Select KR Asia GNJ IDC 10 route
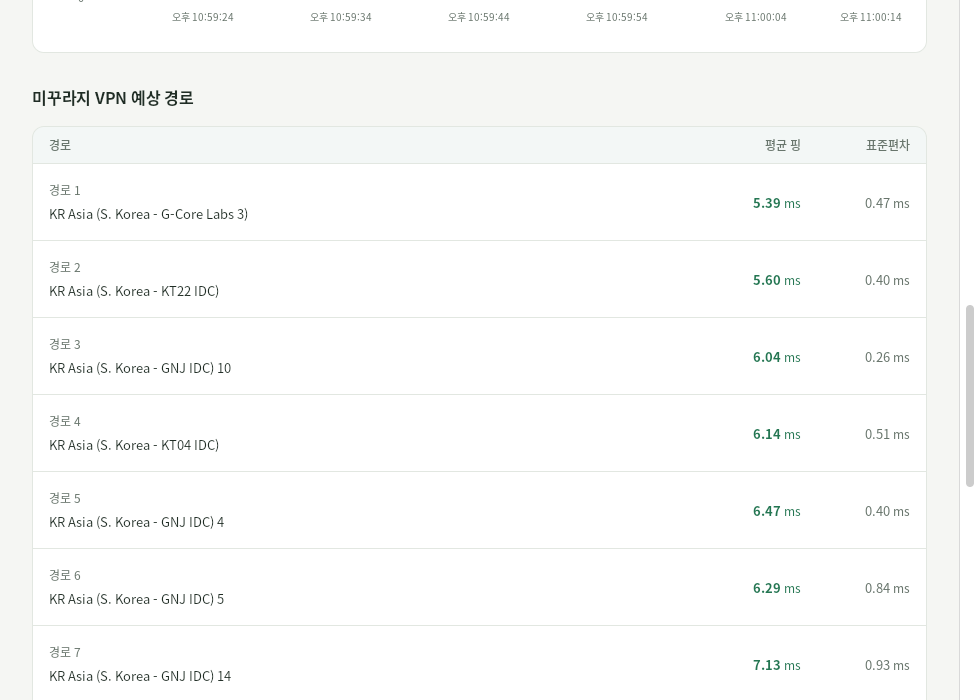980x700 pixels. click(140, 368)
